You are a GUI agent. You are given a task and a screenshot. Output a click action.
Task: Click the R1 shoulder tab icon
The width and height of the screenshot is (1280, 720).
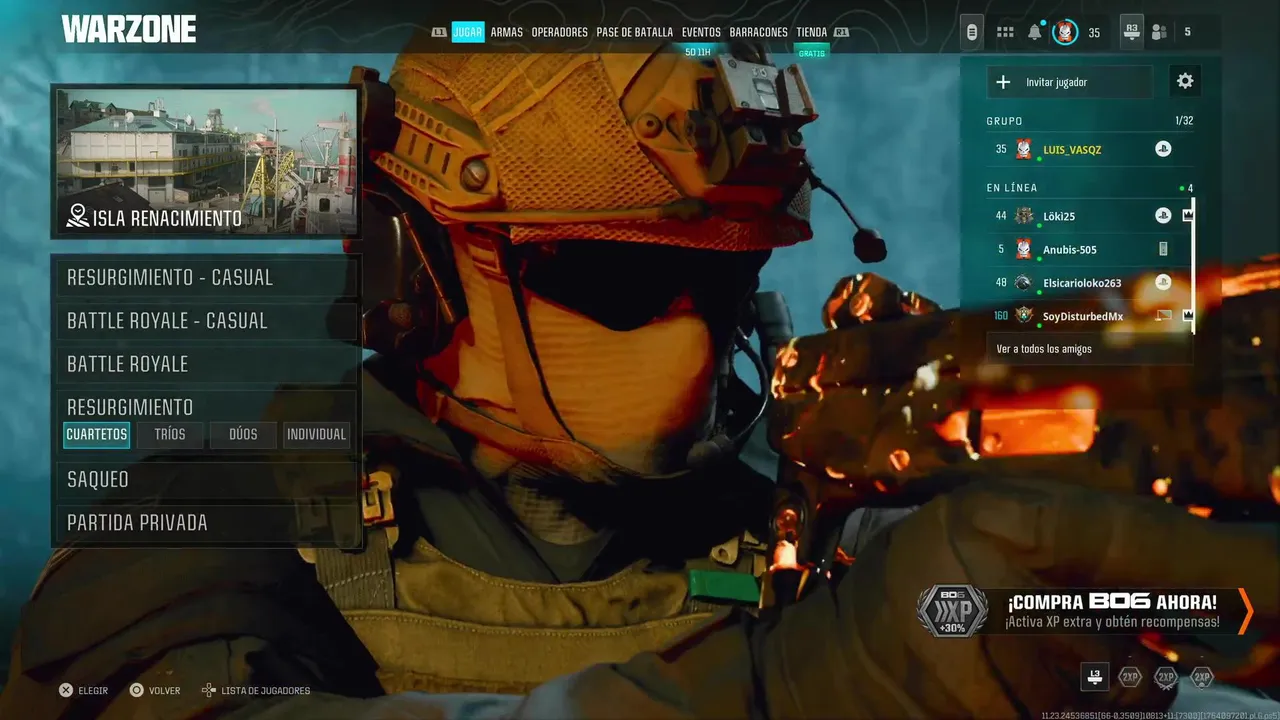(841, 32)
